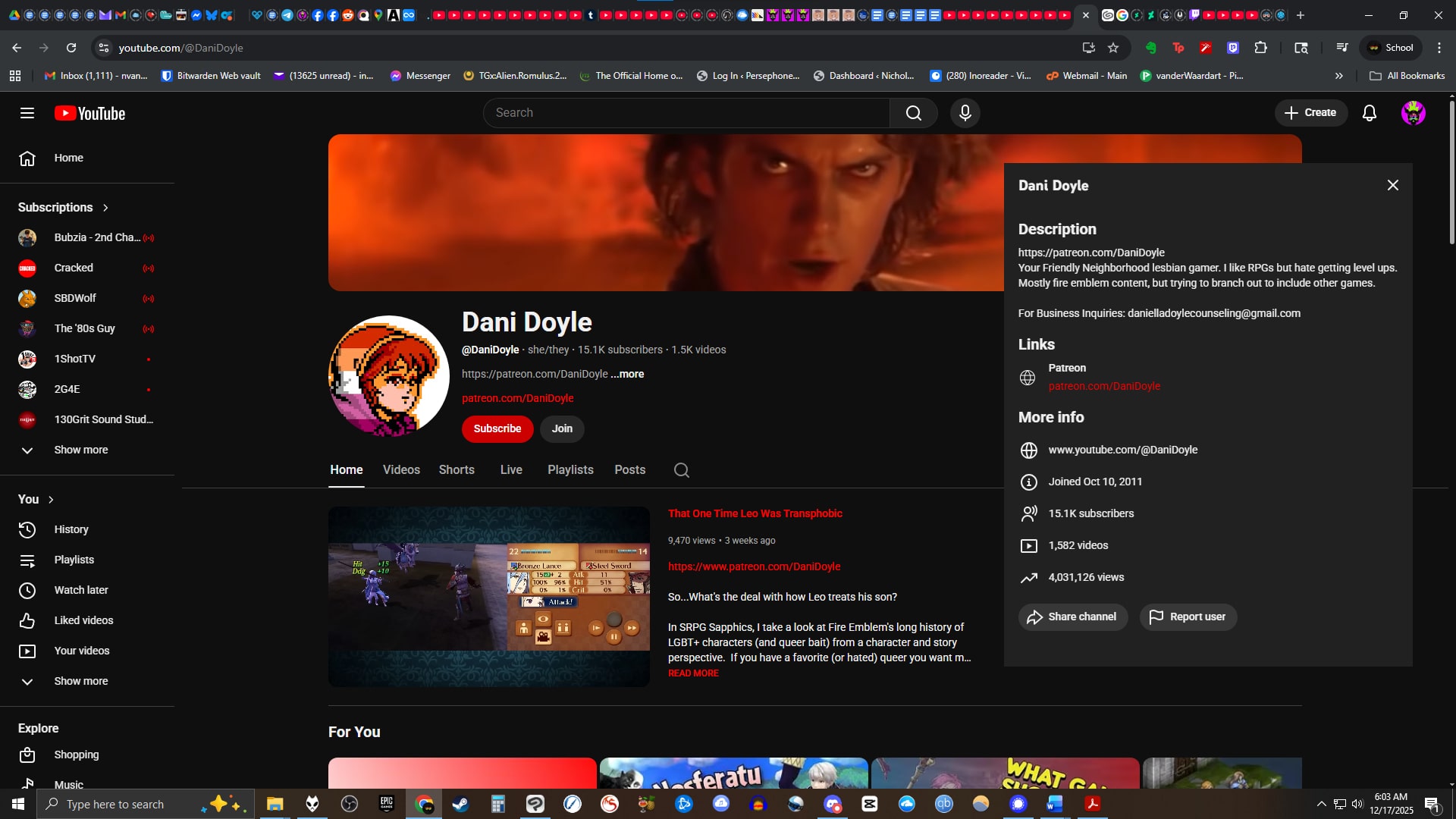1456x819 pixels.
Task: Open Watch later from sidebar
Action: click(80, 590)
